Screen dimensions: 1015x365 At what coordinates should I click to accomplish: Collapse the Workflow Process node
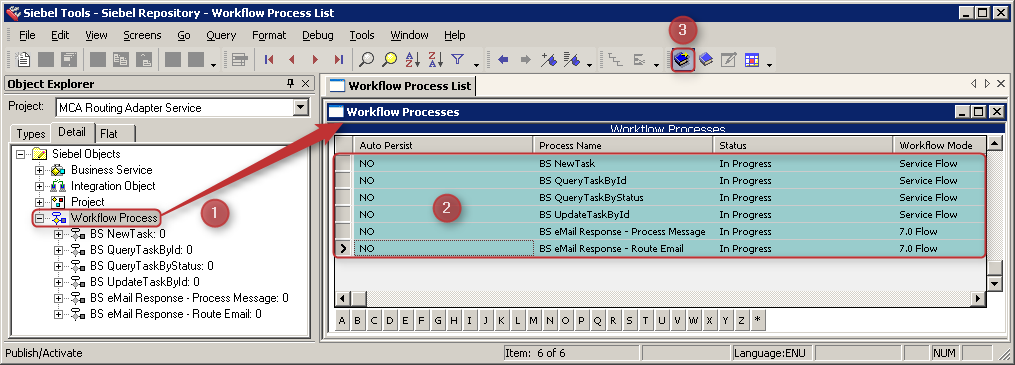click(40, 218)
